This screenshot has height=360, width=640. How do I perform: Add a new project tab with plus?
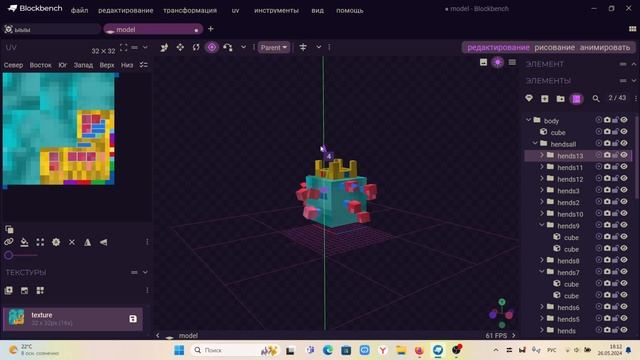pos(211,29)
